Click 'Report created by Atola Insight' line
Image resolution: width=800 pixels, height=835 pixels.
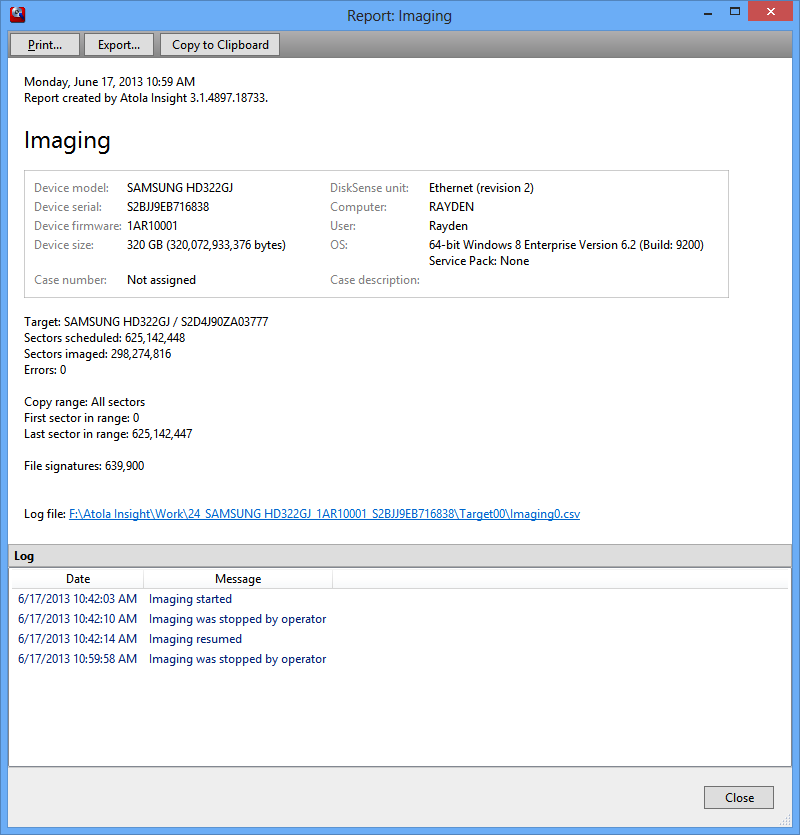[x=146, y=98]
